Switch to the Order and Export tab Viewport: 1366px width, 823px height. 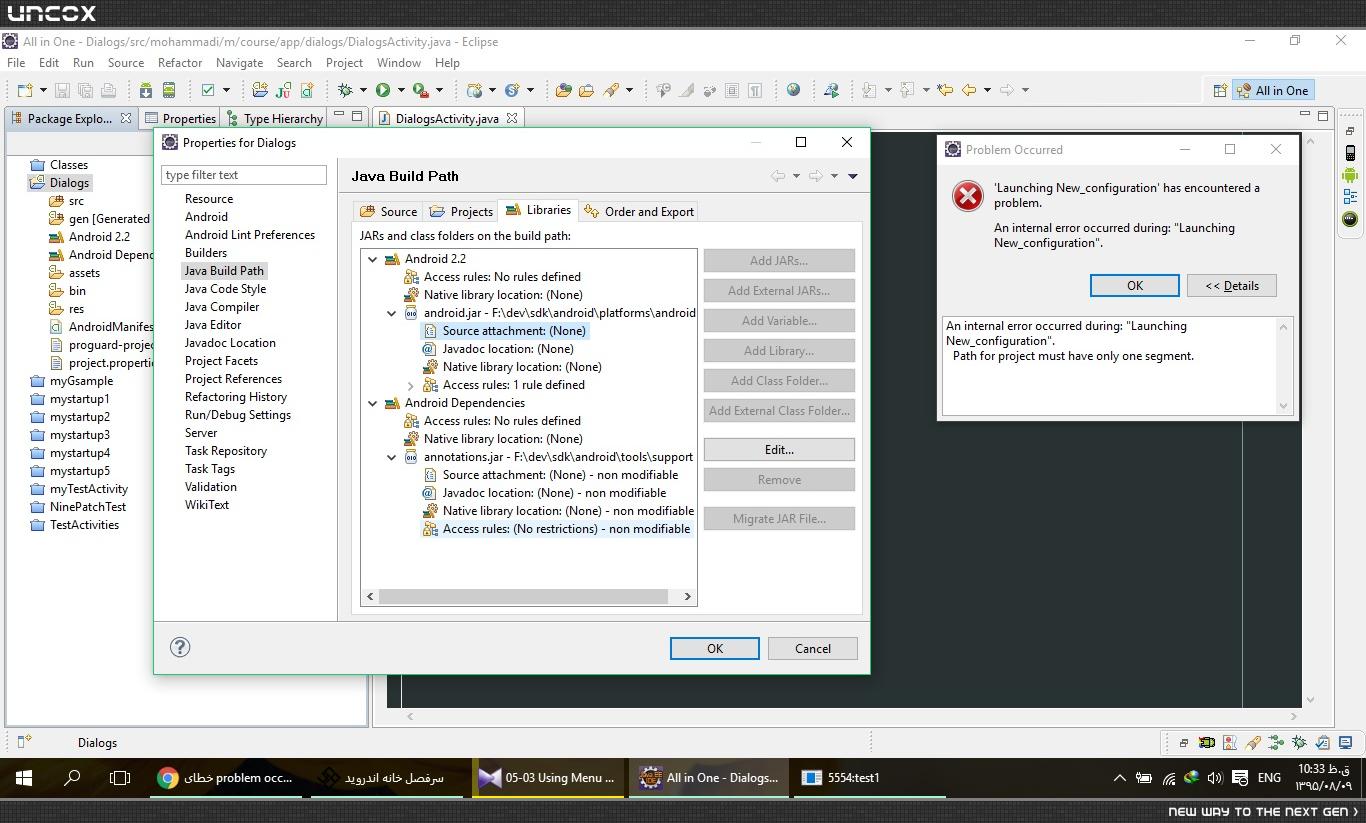(639, 212)
